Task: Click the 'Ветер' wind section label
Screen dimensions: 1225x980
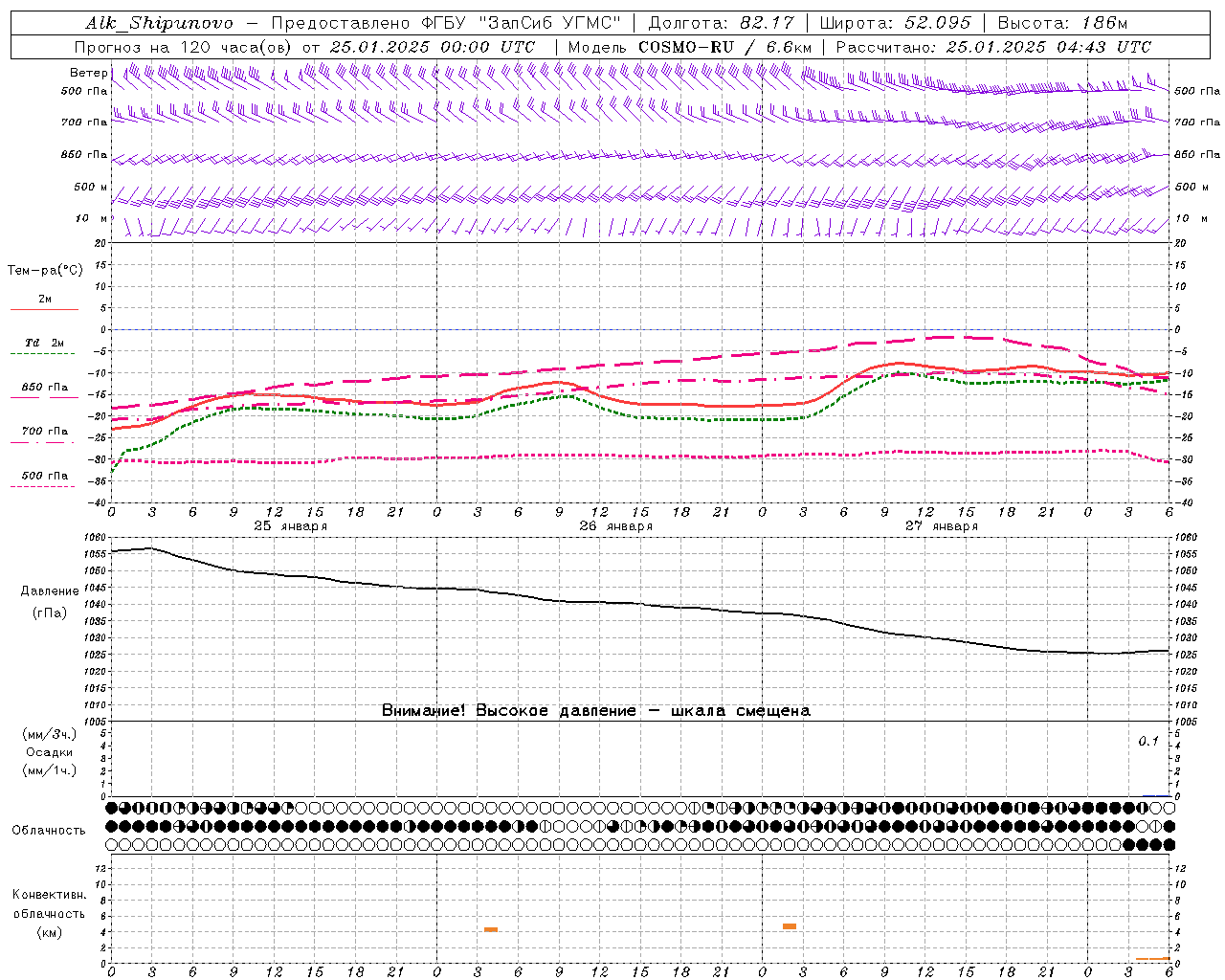Action: pyautogui.click(x=88, y=73)
